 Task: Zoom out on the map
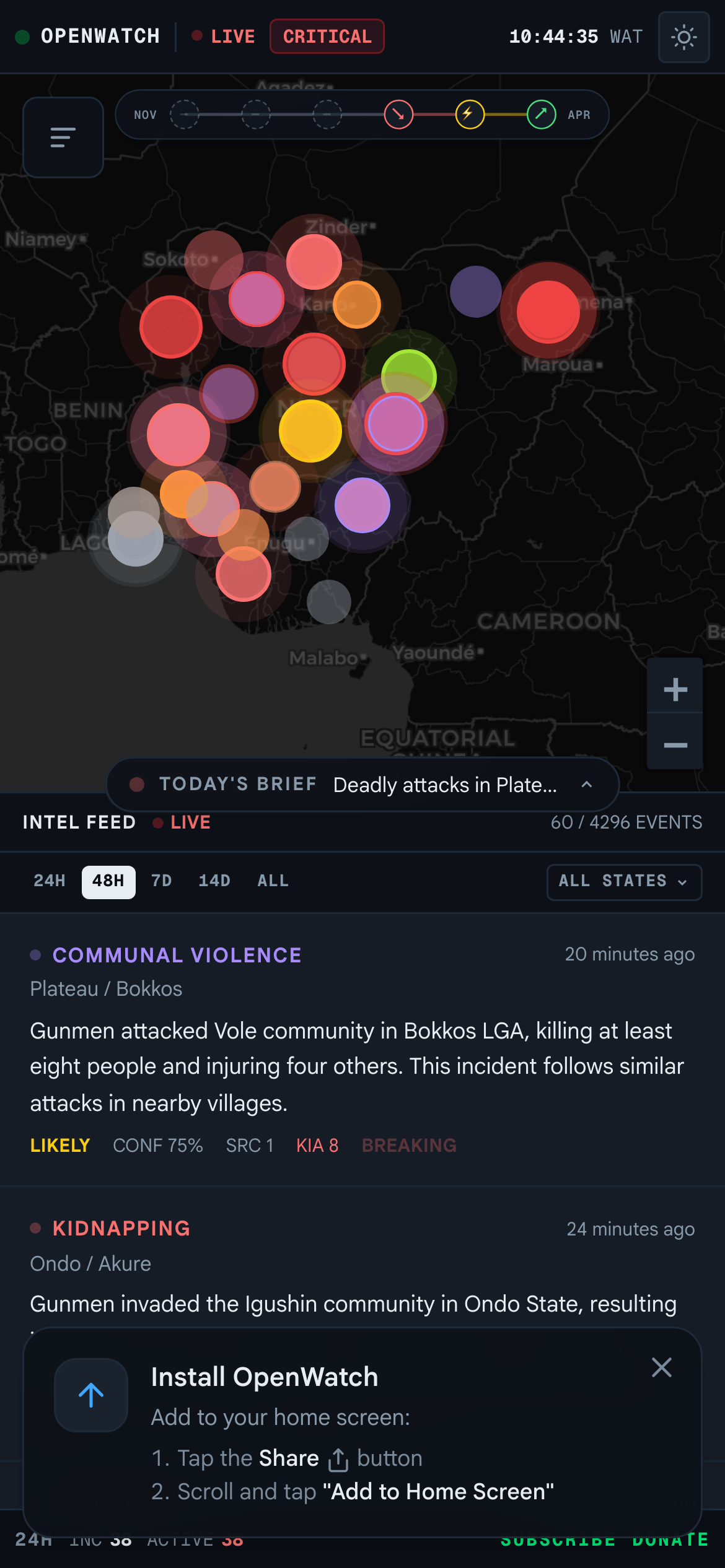(x=675, y=744)
